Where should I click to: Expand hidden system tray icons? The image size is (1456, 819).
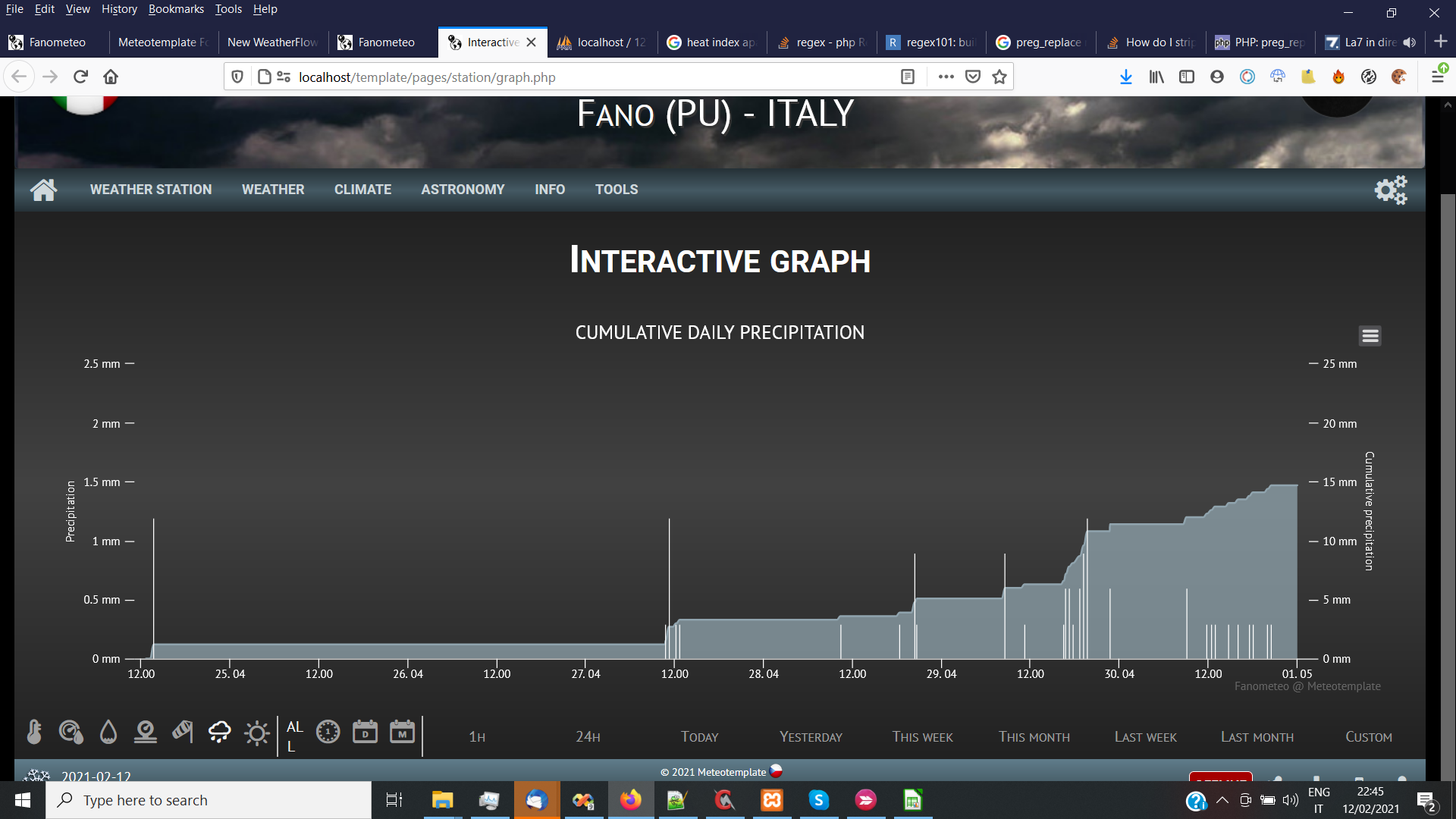click(1222, 800)
